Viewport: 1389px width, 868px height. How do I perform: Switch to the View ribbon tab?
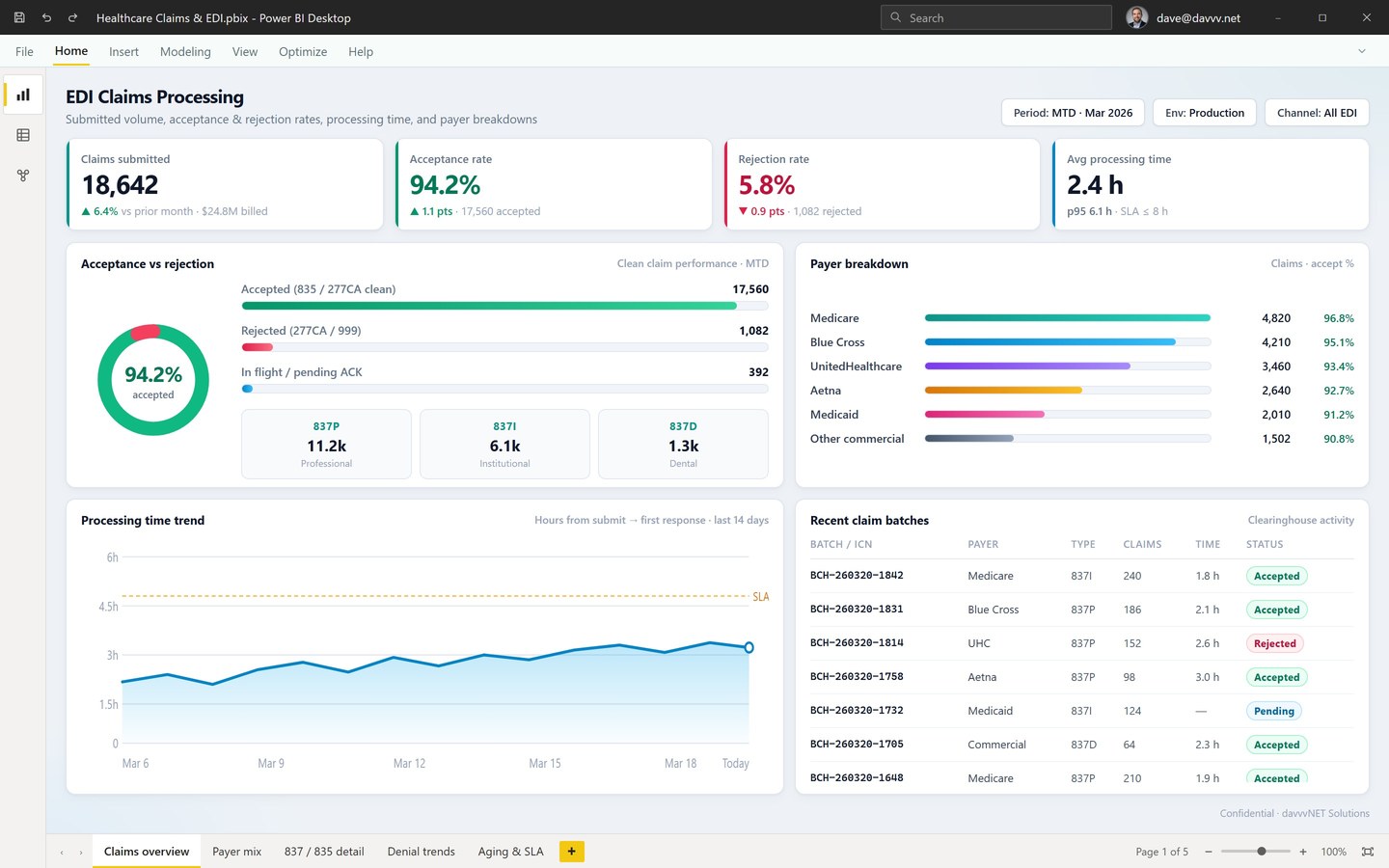pyautogui.click(x=245, y=52)
